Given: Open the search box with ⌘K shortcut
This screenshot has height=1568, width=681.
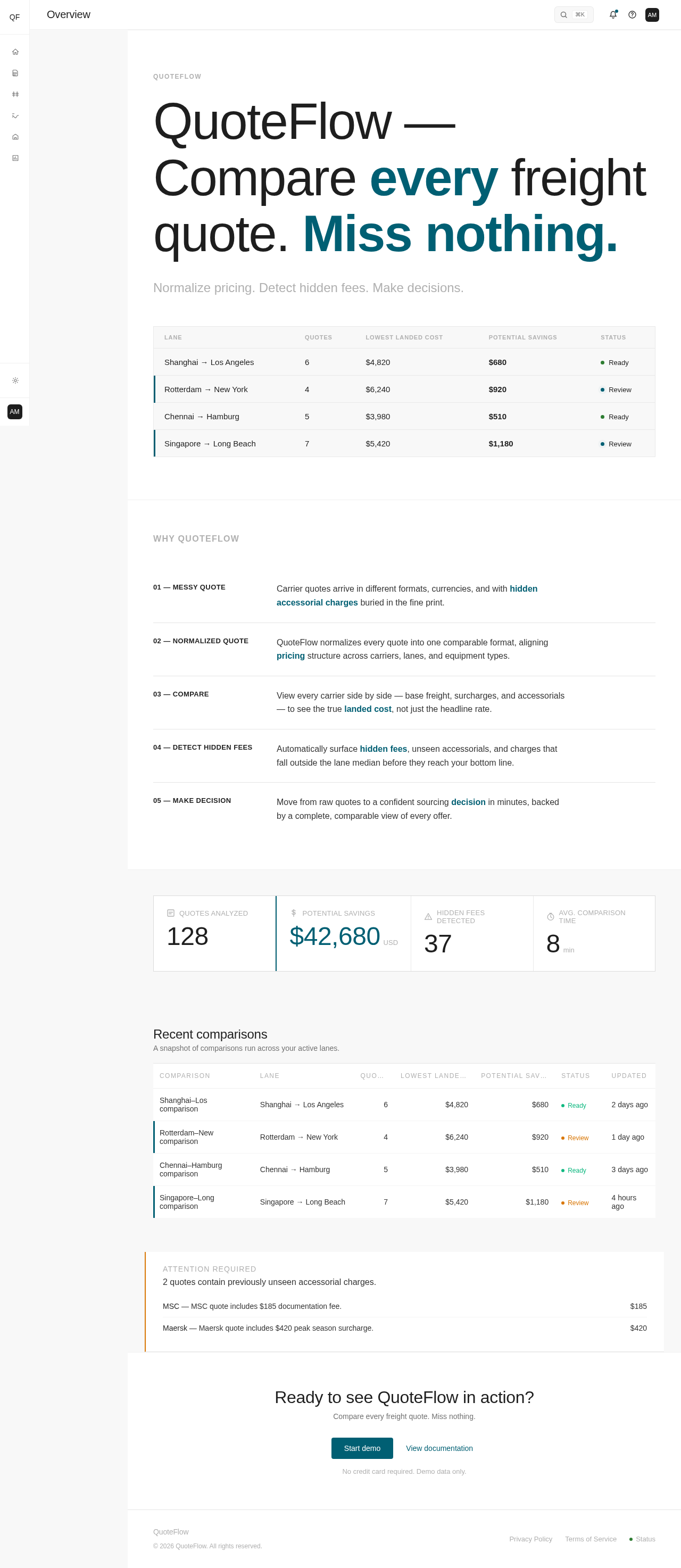Looking at the screenshot, I should click(574, 14).
